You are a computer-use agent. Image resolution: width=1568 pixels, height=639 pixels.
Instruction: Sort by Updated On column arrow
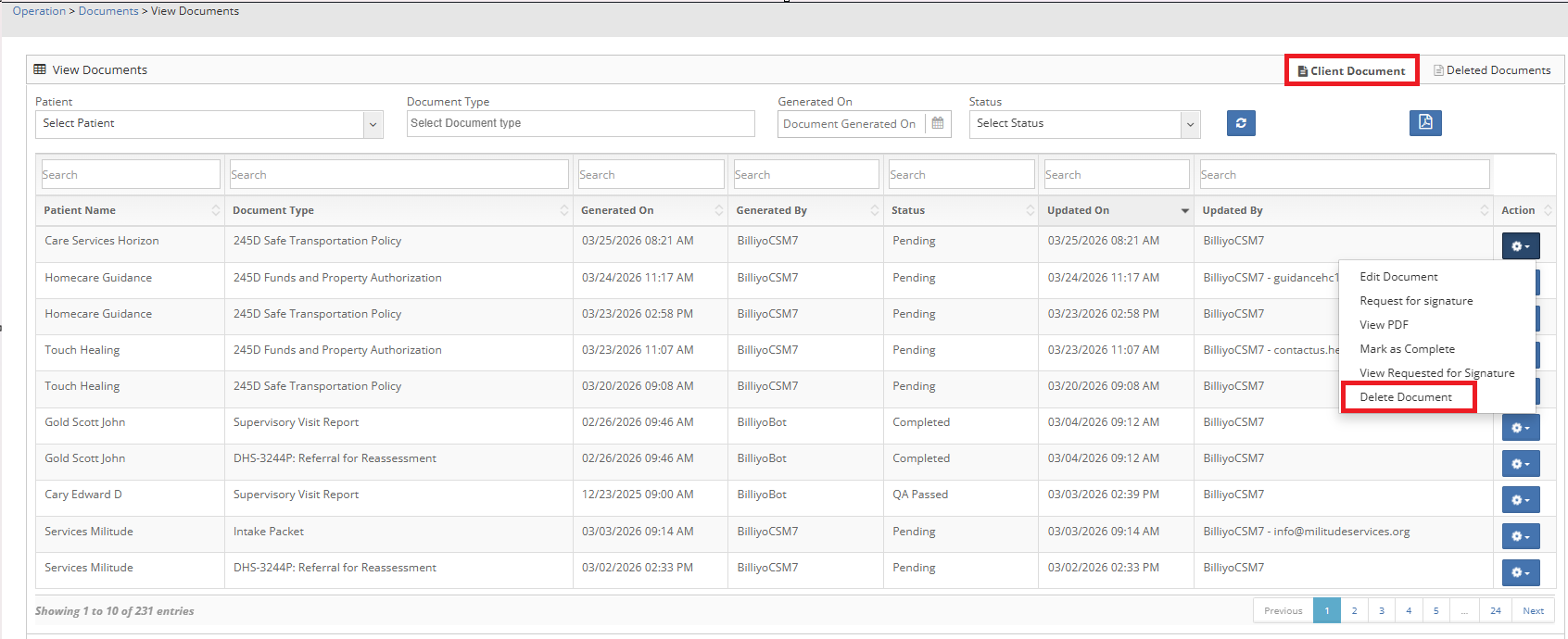[1184, 211]
